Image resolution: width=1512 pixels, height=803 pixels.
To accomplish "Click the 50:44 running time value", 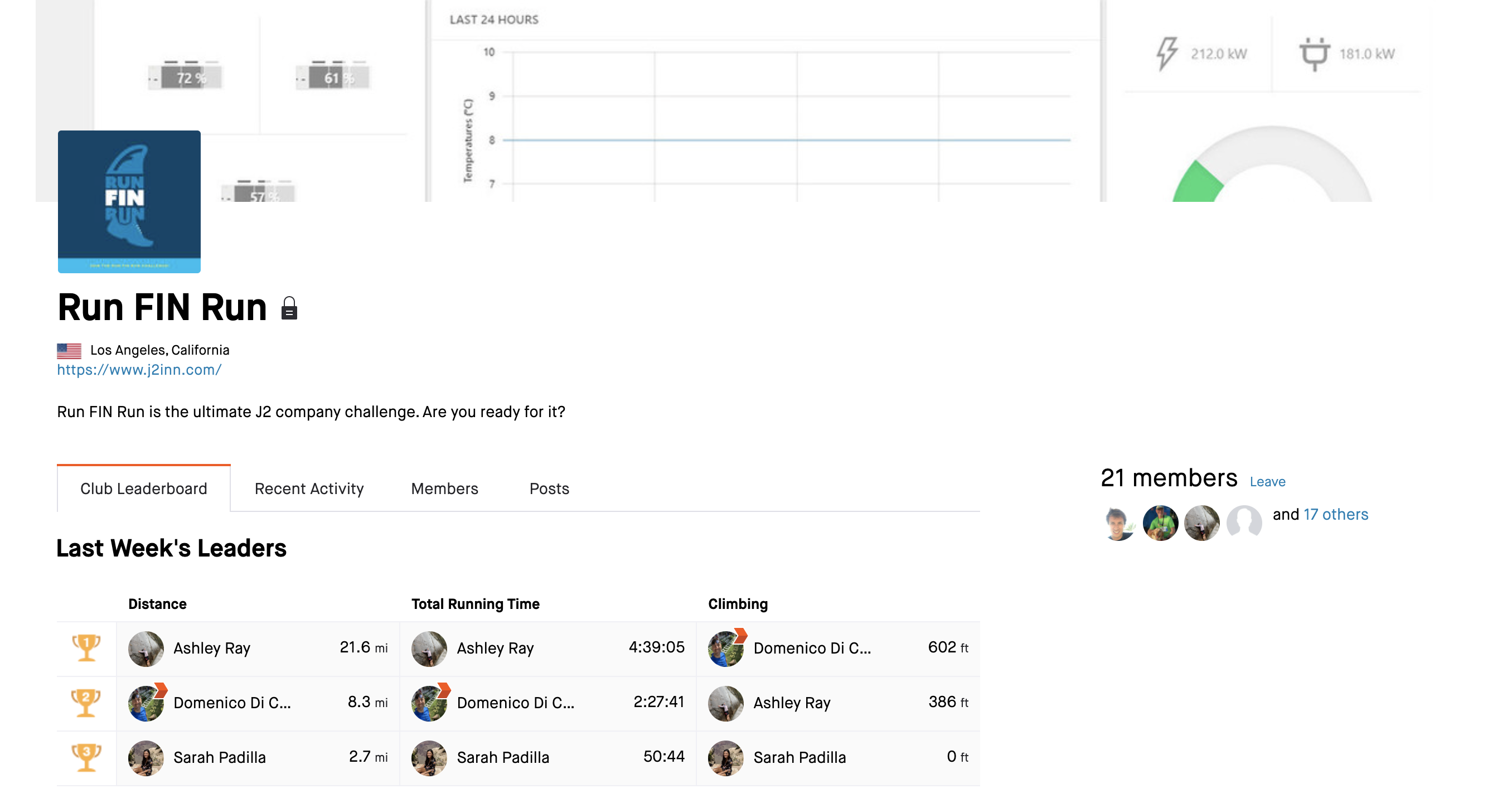I will coord(664,756).
